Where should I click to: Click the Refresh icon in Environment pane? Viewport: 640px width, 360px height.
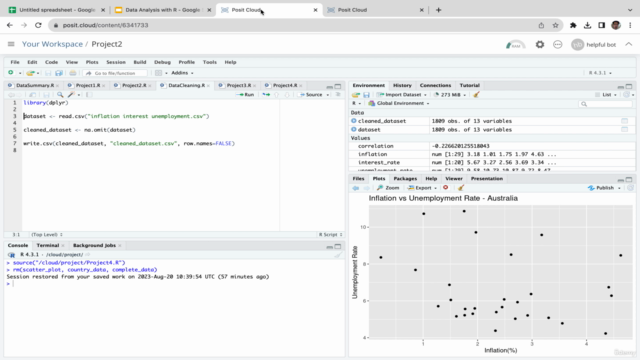[x=627, y=95]
